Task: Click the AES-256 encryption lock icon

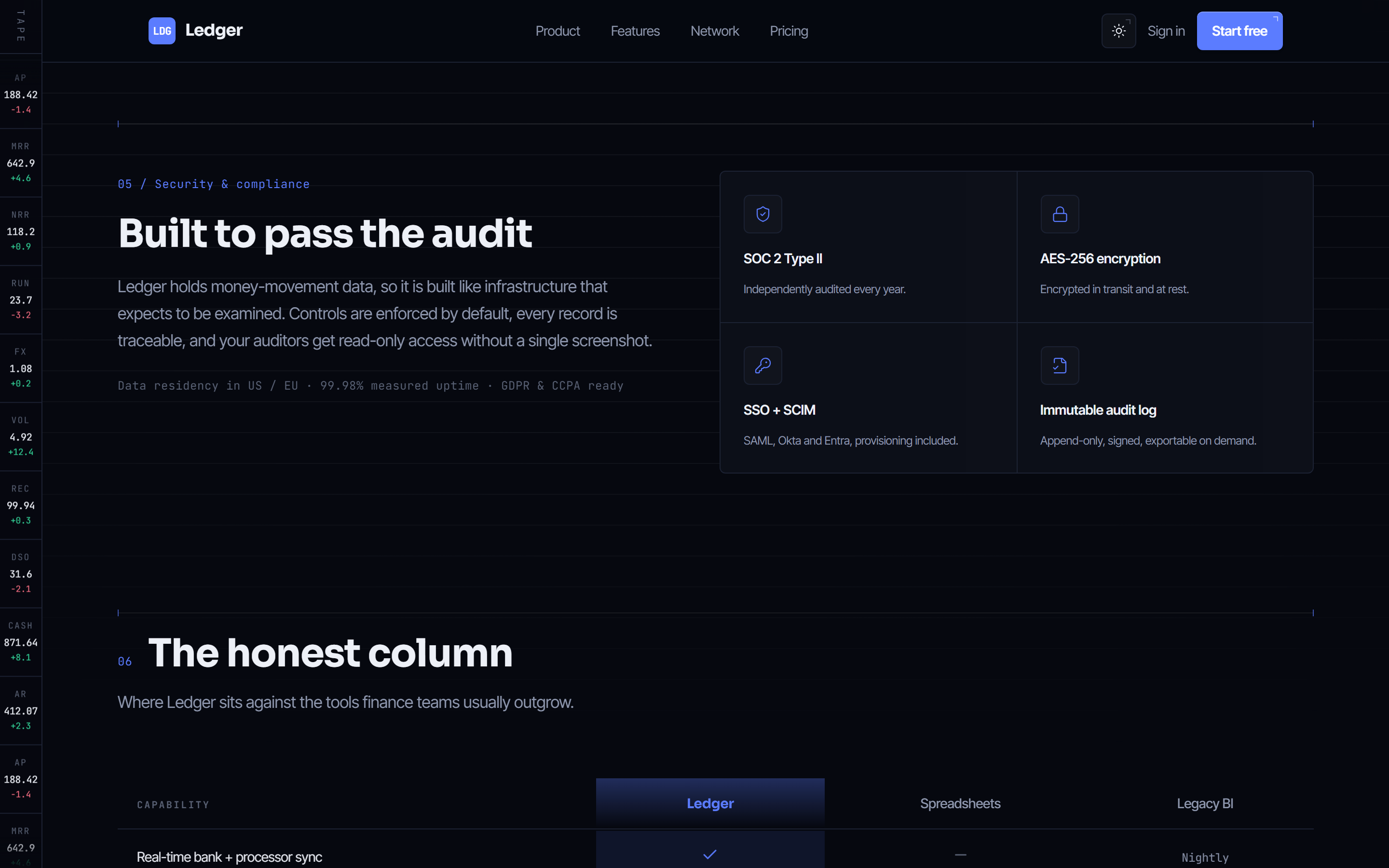Action: [x=1060, y=214]
